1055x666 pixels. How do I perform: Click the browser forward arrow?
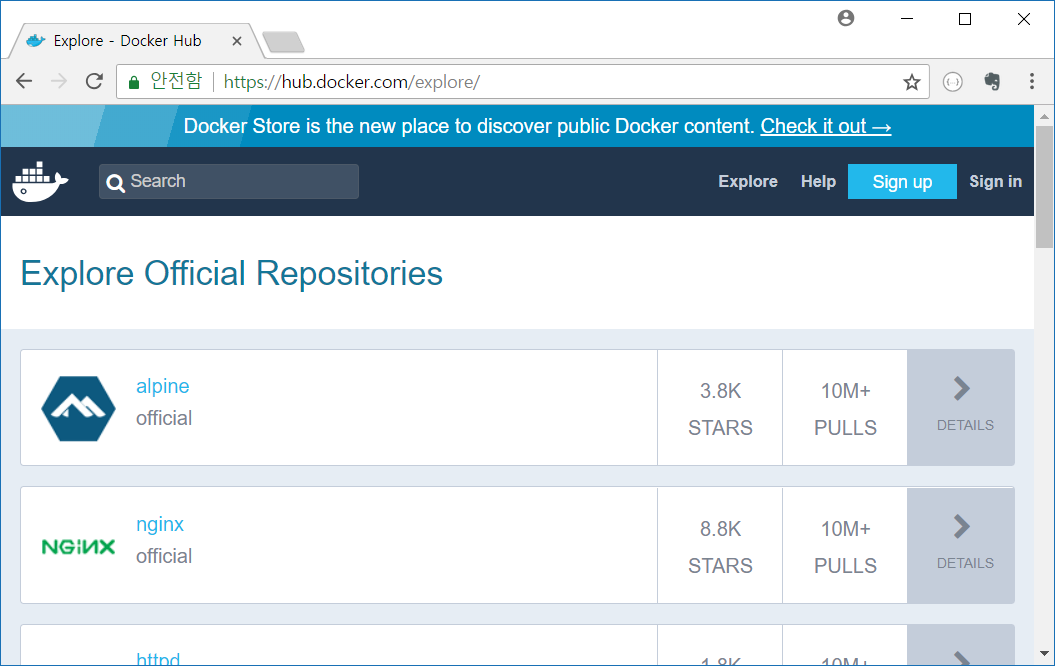[59, 81]
